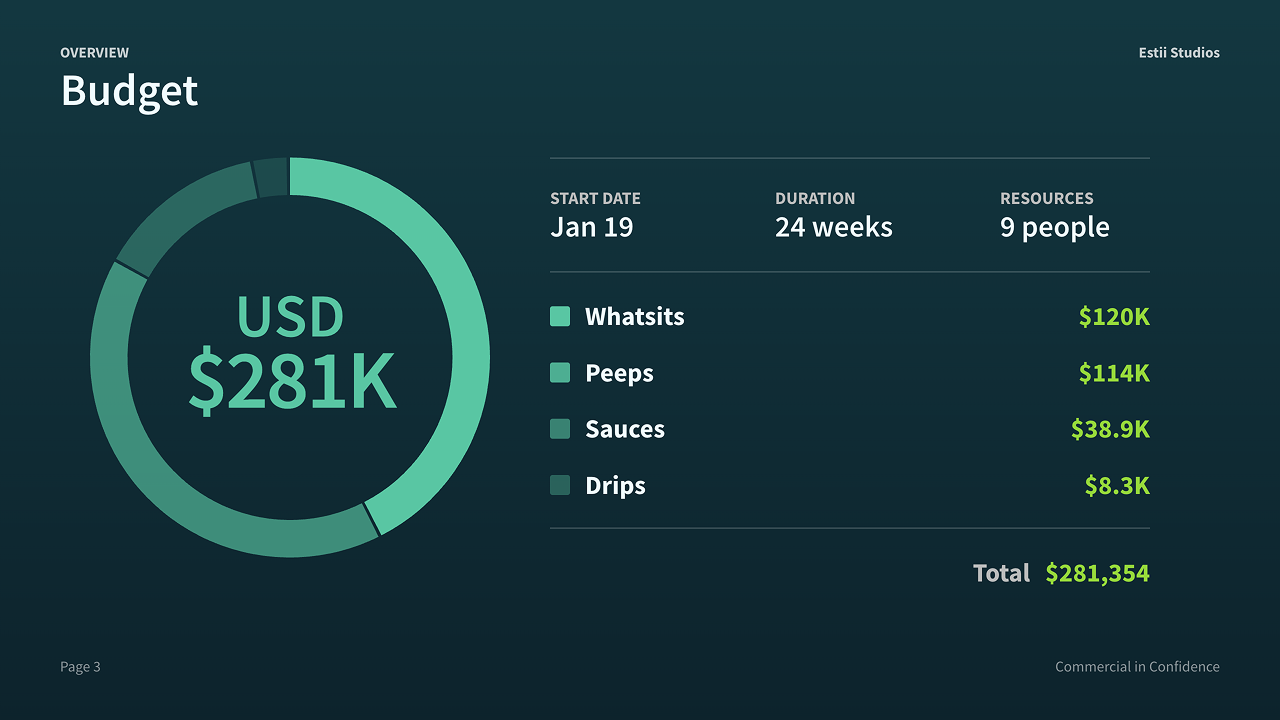This screenshot has width=1280, height=720.
Task: Click the 9 people resources value
Action: 1054,227
